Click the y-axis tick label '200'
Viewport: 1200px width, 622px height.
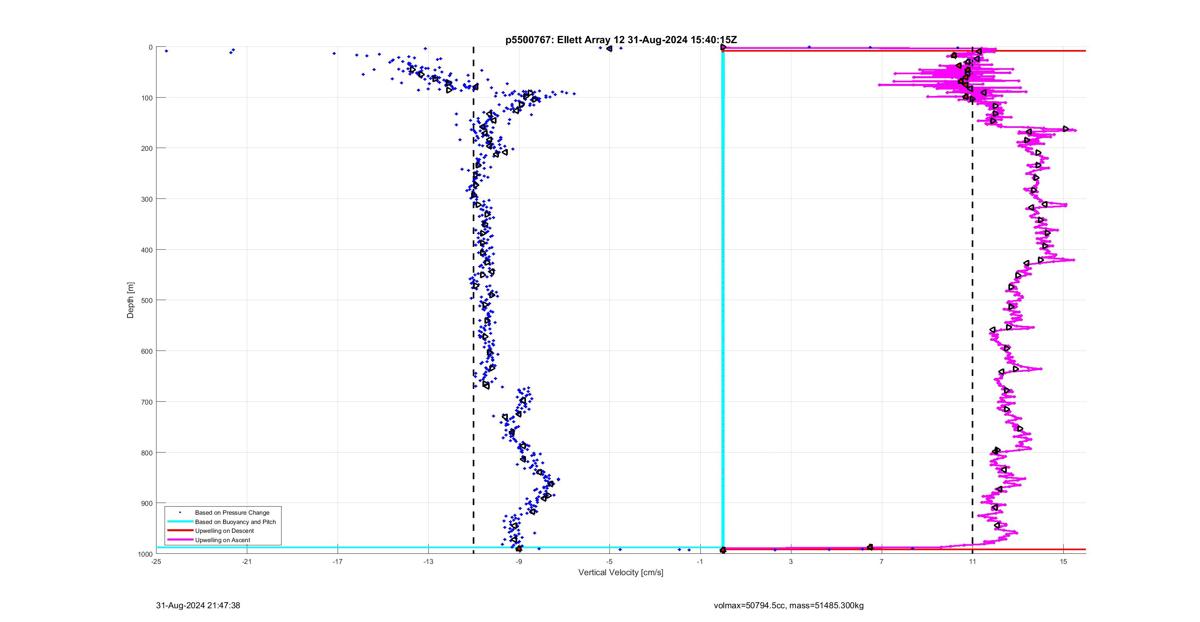[146, 148]
